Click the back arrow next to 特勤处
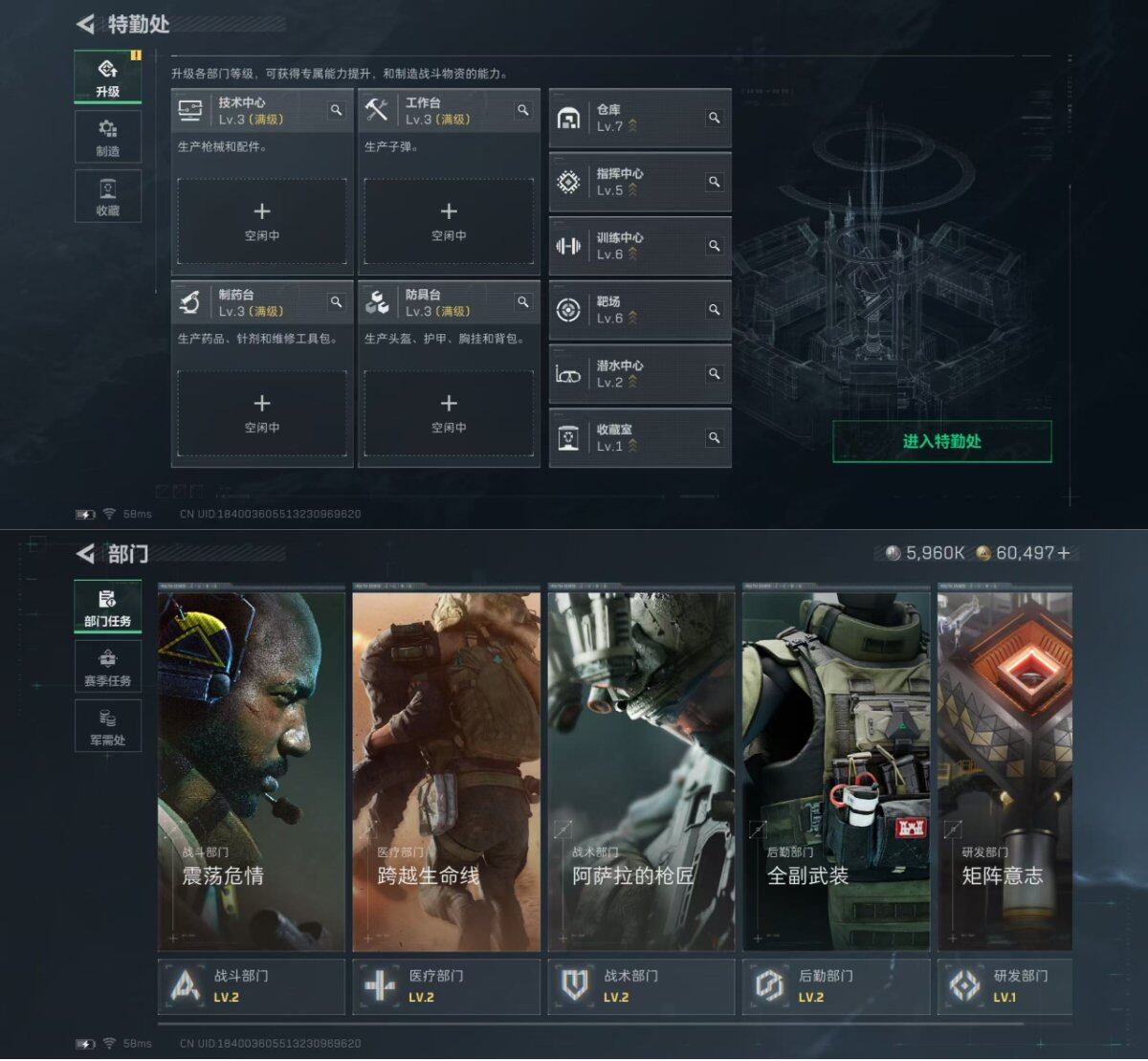Viewport: 1148px width, 1061px height. tap(85, 24)
